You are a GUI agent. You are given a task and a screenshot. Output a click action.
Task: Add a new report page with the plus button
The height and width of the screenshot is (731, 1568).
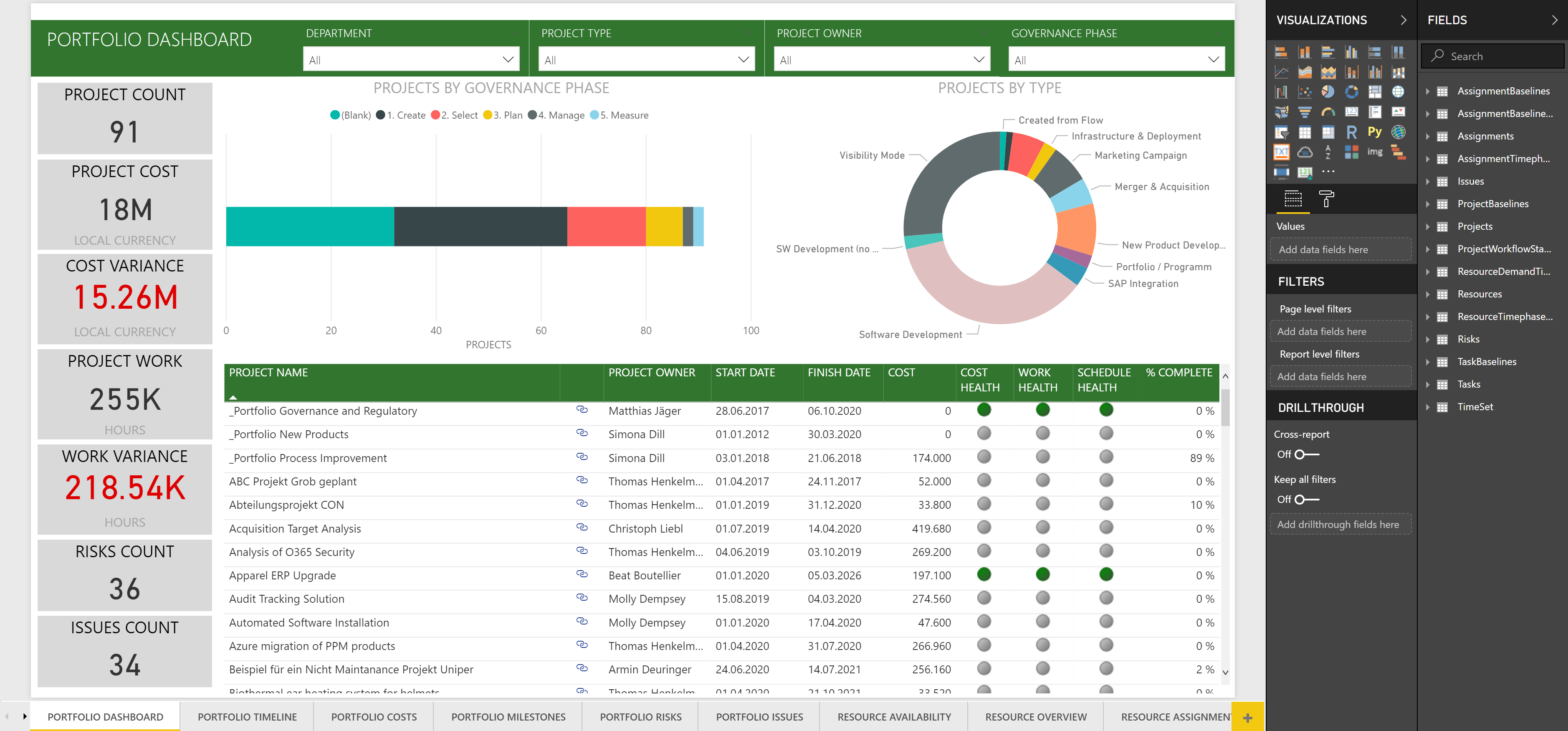click(x=1249, y=716)
